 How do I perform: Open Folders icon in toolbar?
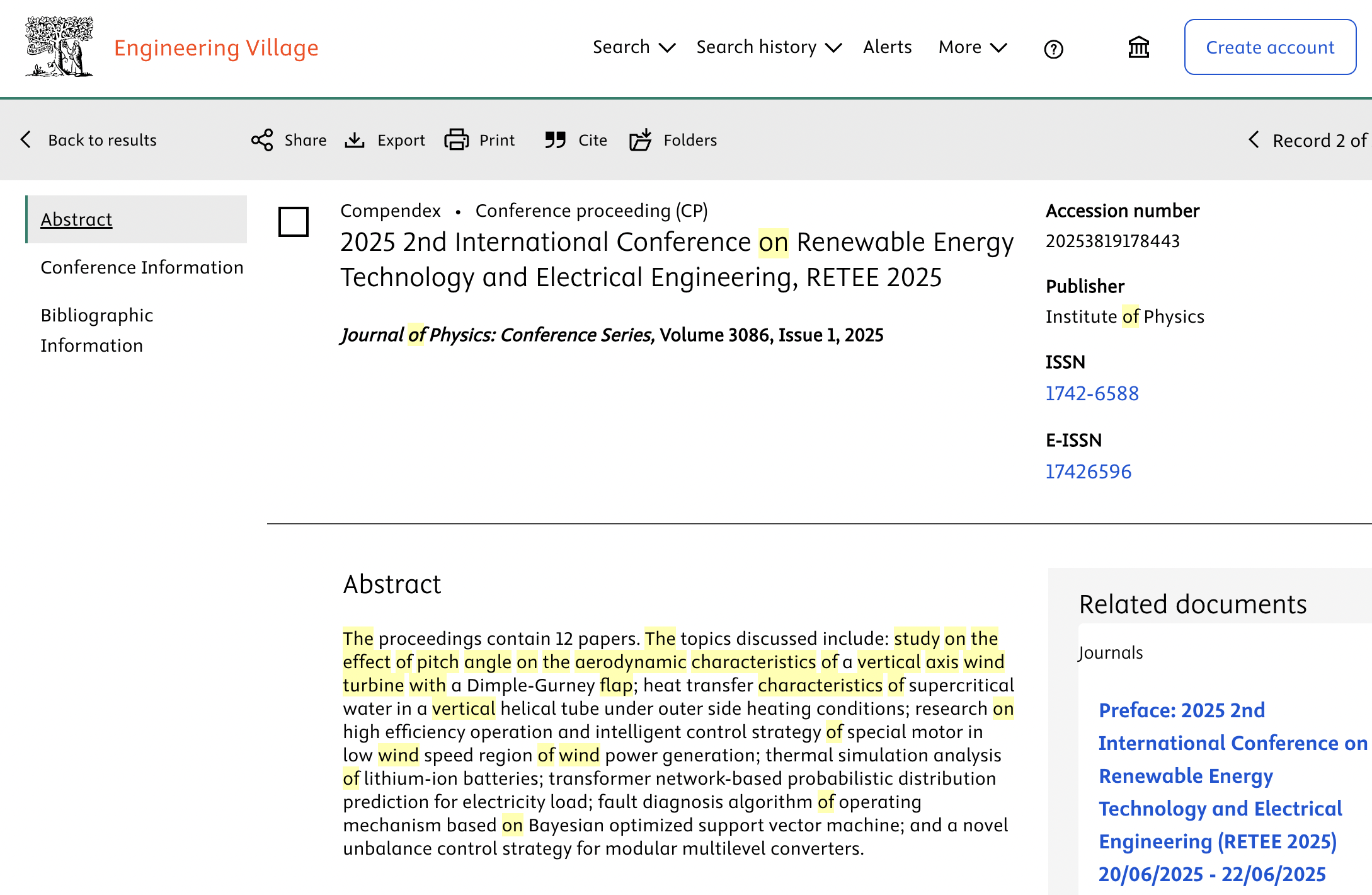click(x=641, y=140)
